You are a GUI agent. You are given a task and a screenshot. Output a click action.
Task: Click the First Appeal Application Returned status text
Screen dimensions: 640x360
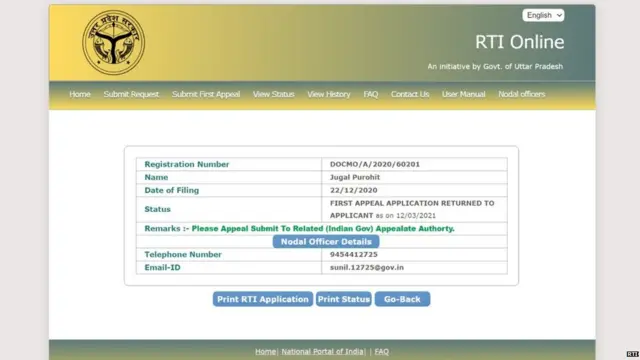(x=412, y=209)
